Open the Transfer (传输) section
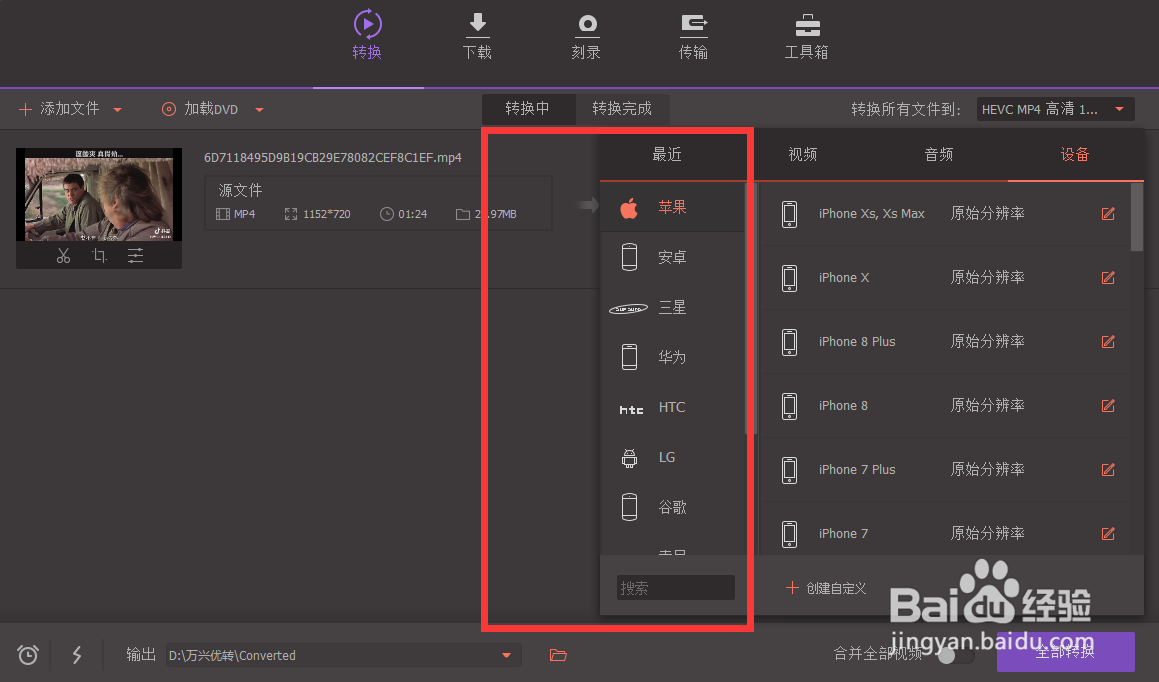This screenshot has height=682, width=1159. pyautogui.click(x=693, y=35)
